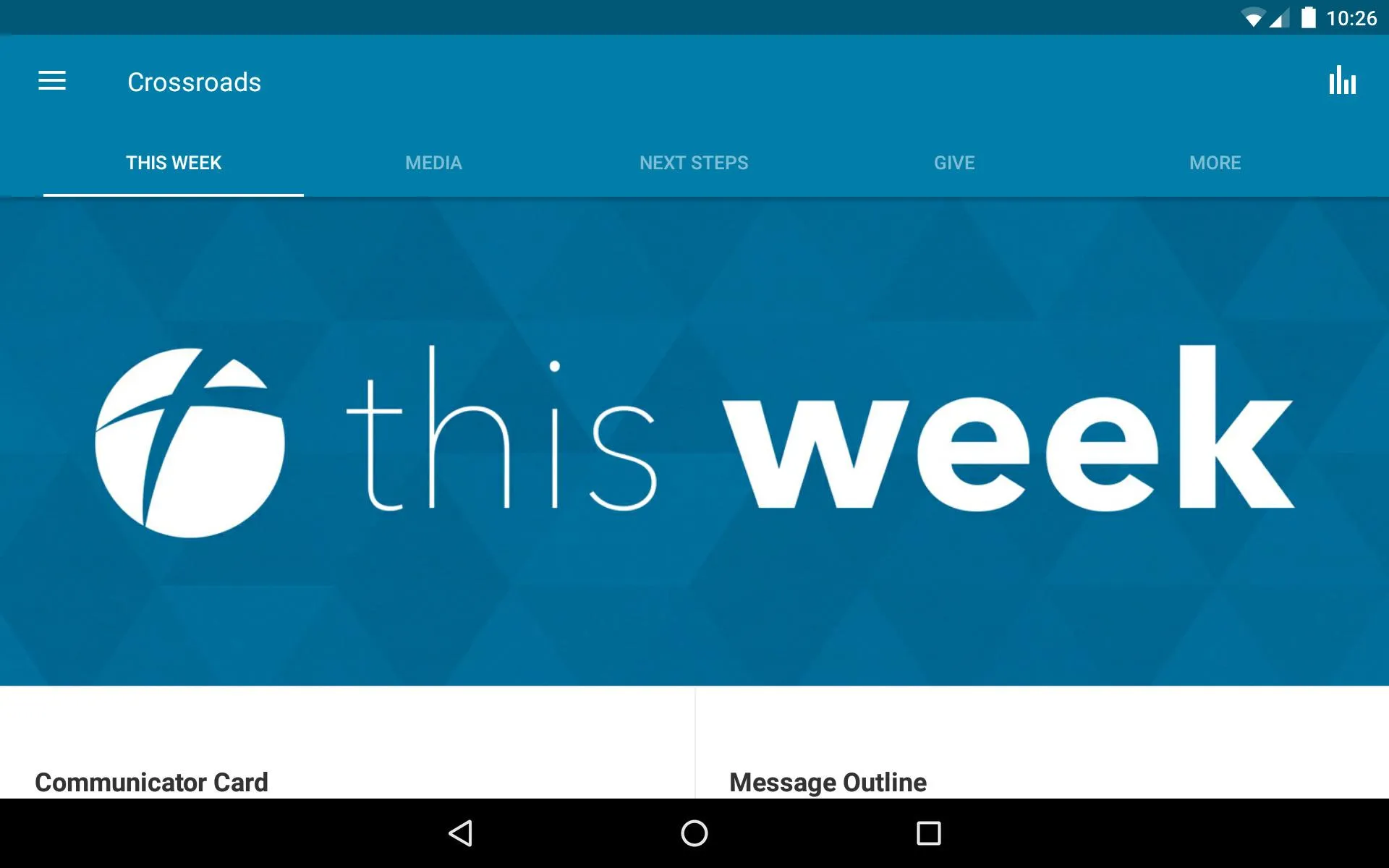Tap the Android home button
The height and width of the screenshot is (868, 1389).
pos(694,831)
